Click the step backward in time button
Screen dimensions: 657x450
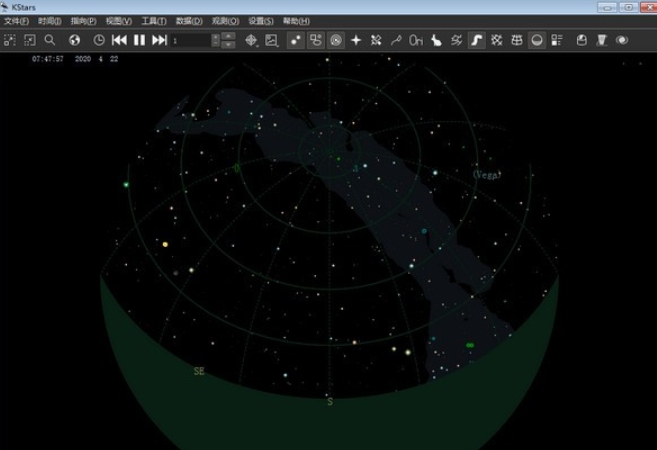coord(119,40)
